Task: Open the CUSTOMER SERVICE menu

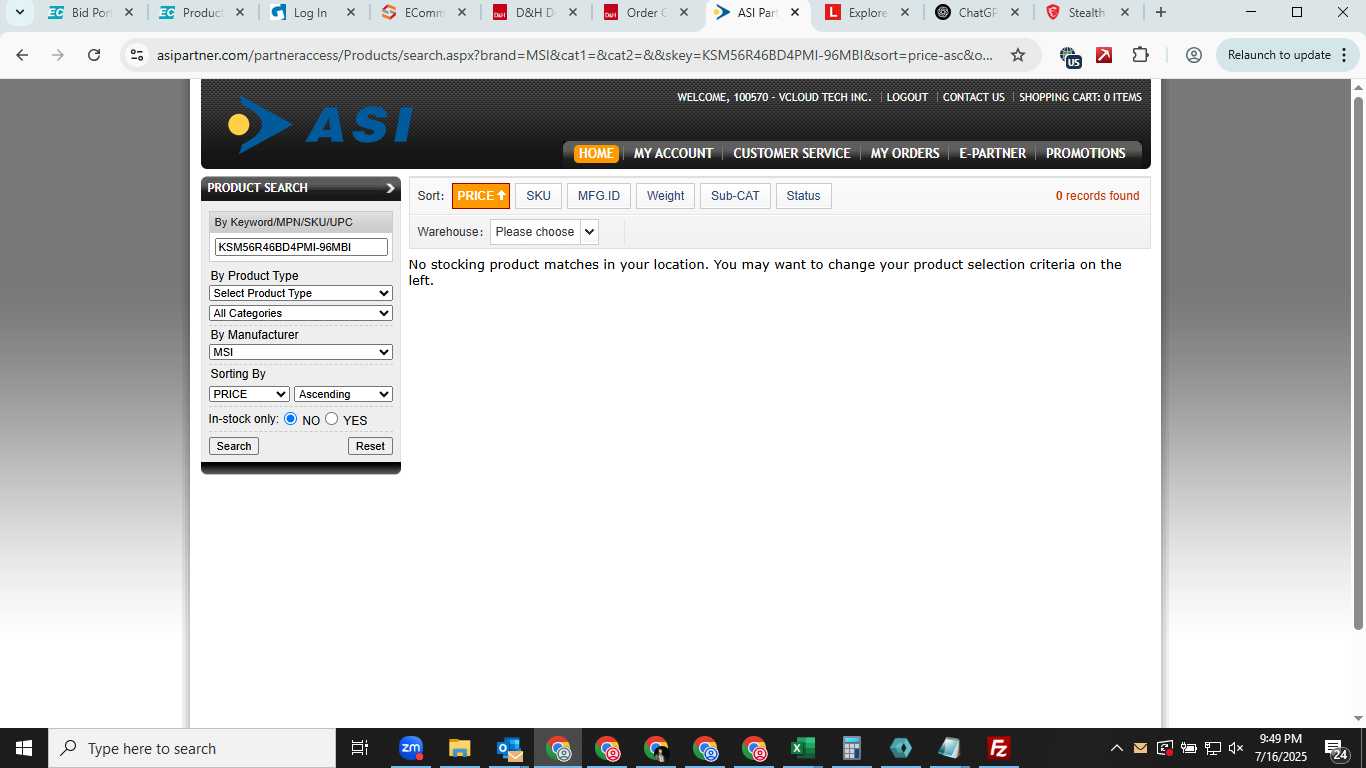Action: point(791,153)
